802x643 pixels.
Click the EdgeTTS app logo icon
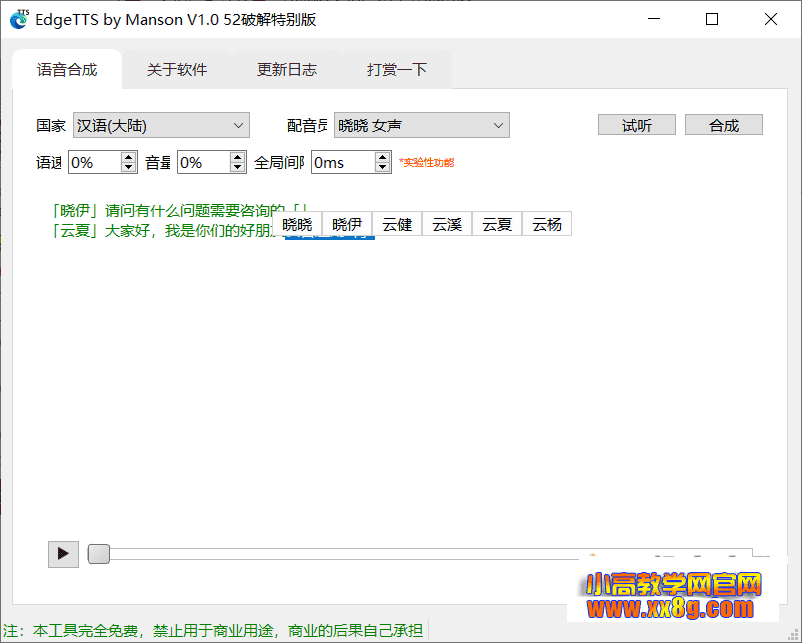(19, 19)
